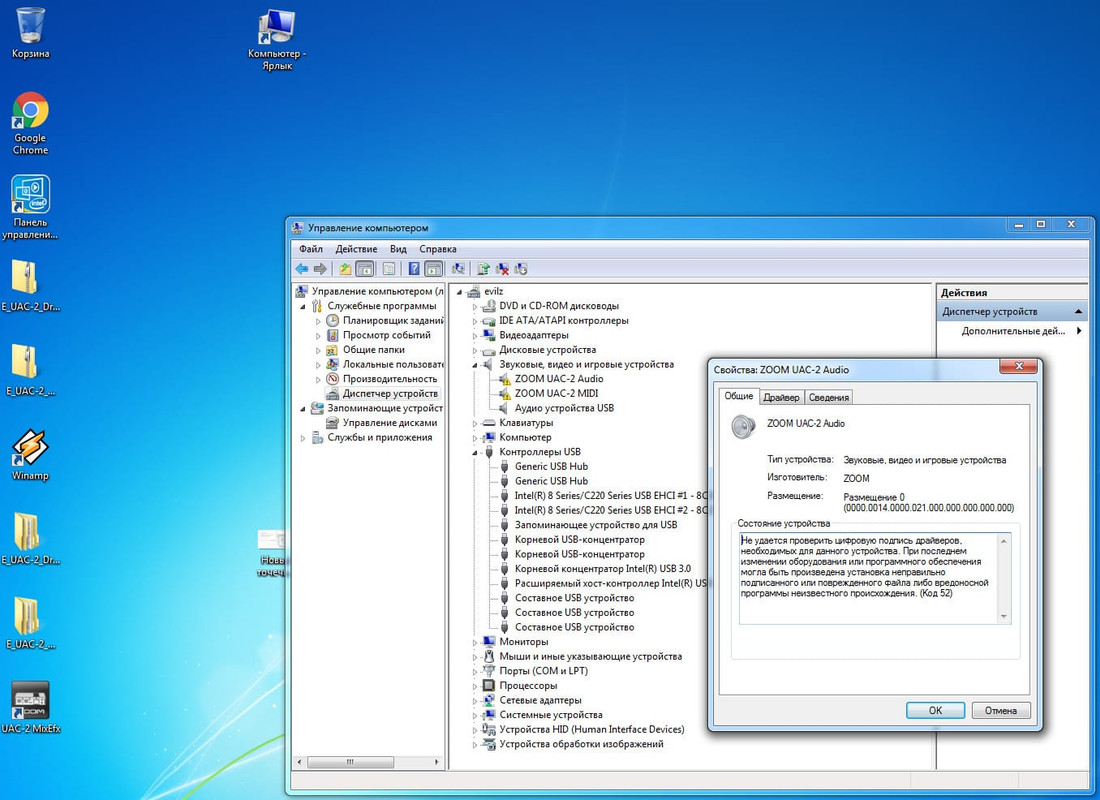Click Отмена in the properties dialog
The height and width of the screenshot is (800, 1100).
point(1000,710)
